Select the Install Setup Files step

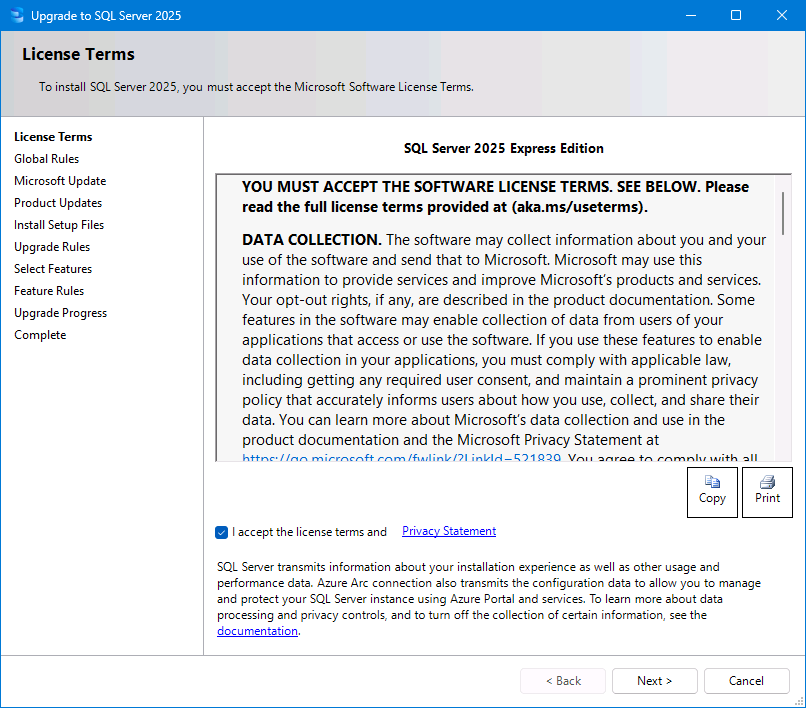pyautogui.click(x=59, y=225)
